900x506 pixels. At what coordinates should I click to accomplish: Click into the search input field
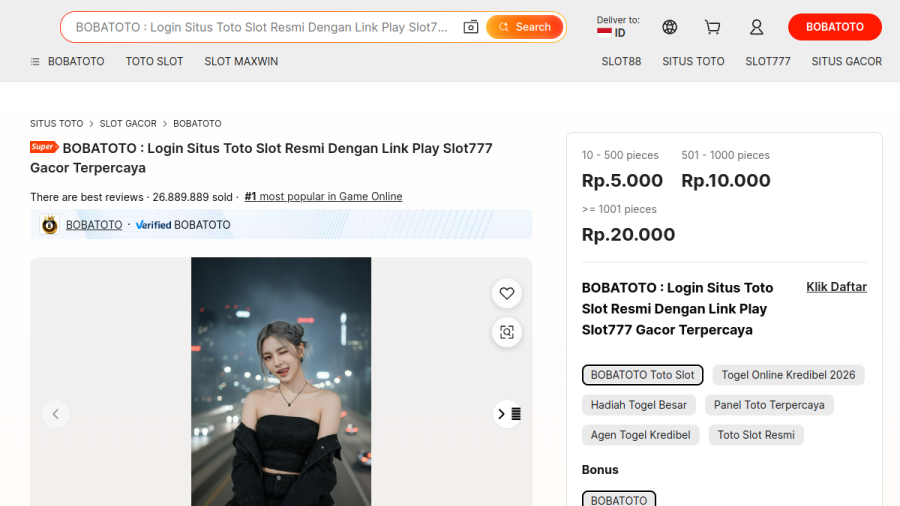[261, 27]
